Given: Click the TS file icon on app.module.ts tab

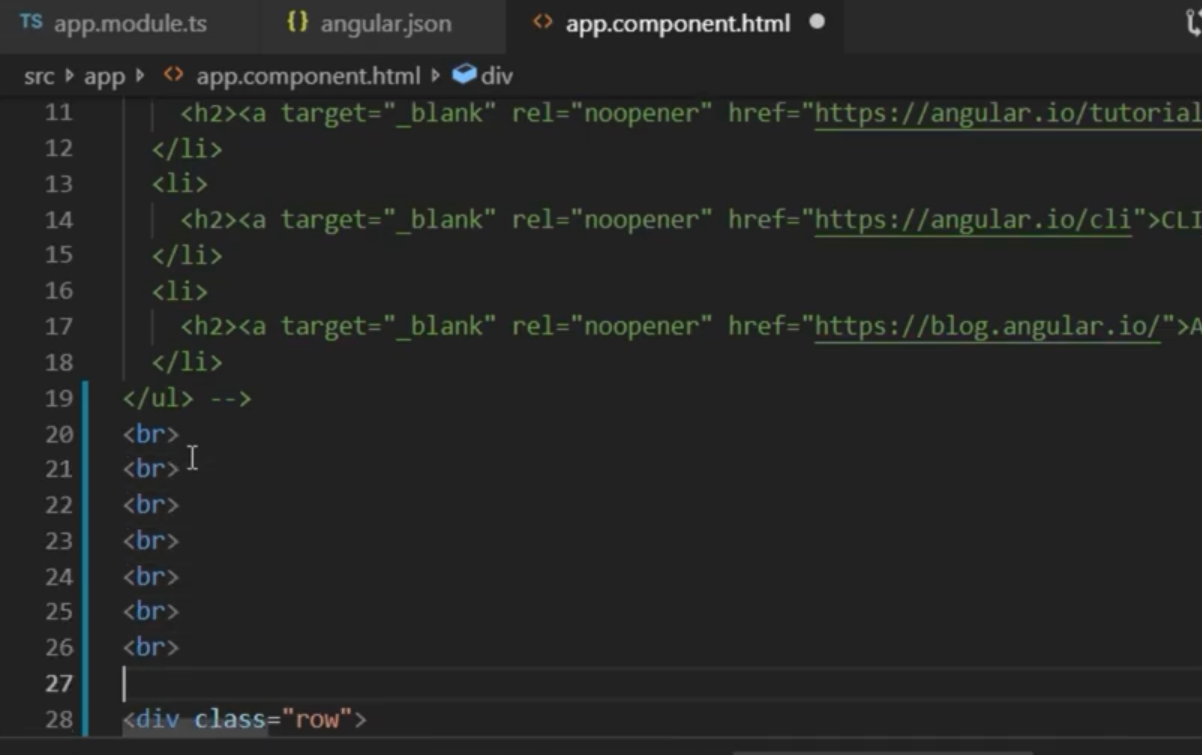Looking at the screenshot, I should (31, 22).
